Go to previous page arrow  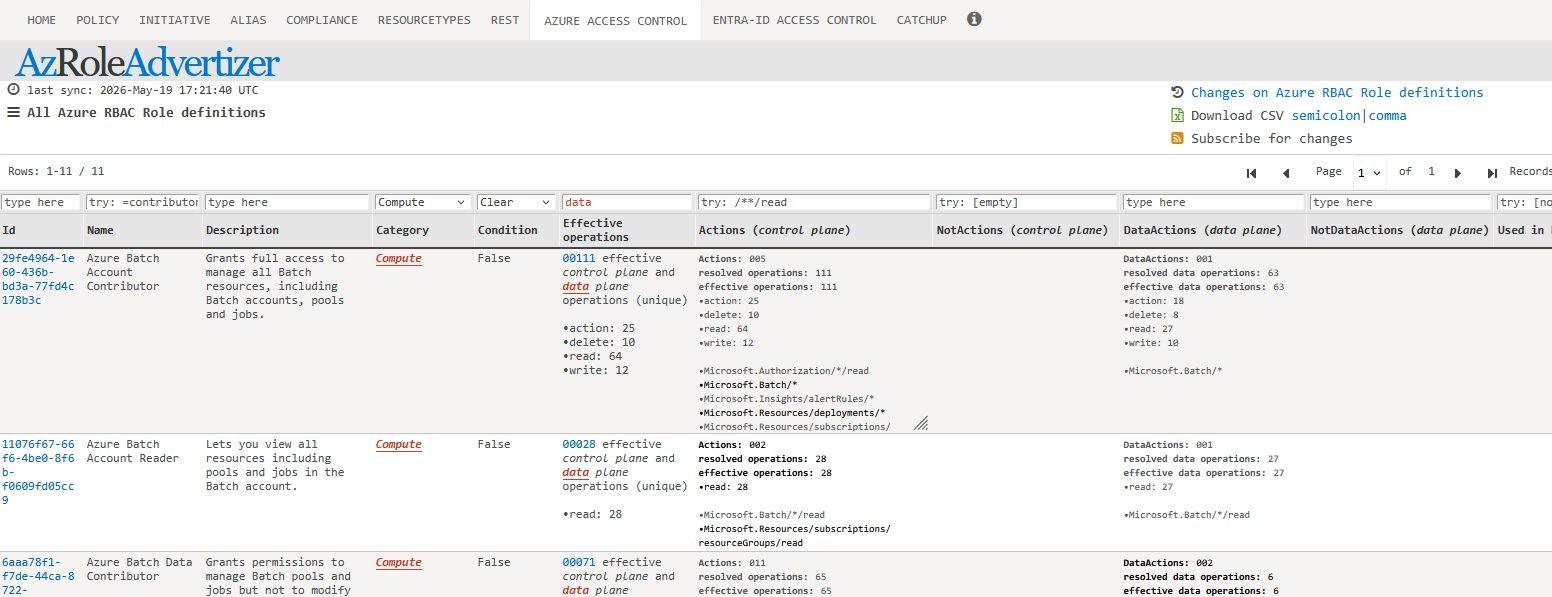click(1286, 173)
